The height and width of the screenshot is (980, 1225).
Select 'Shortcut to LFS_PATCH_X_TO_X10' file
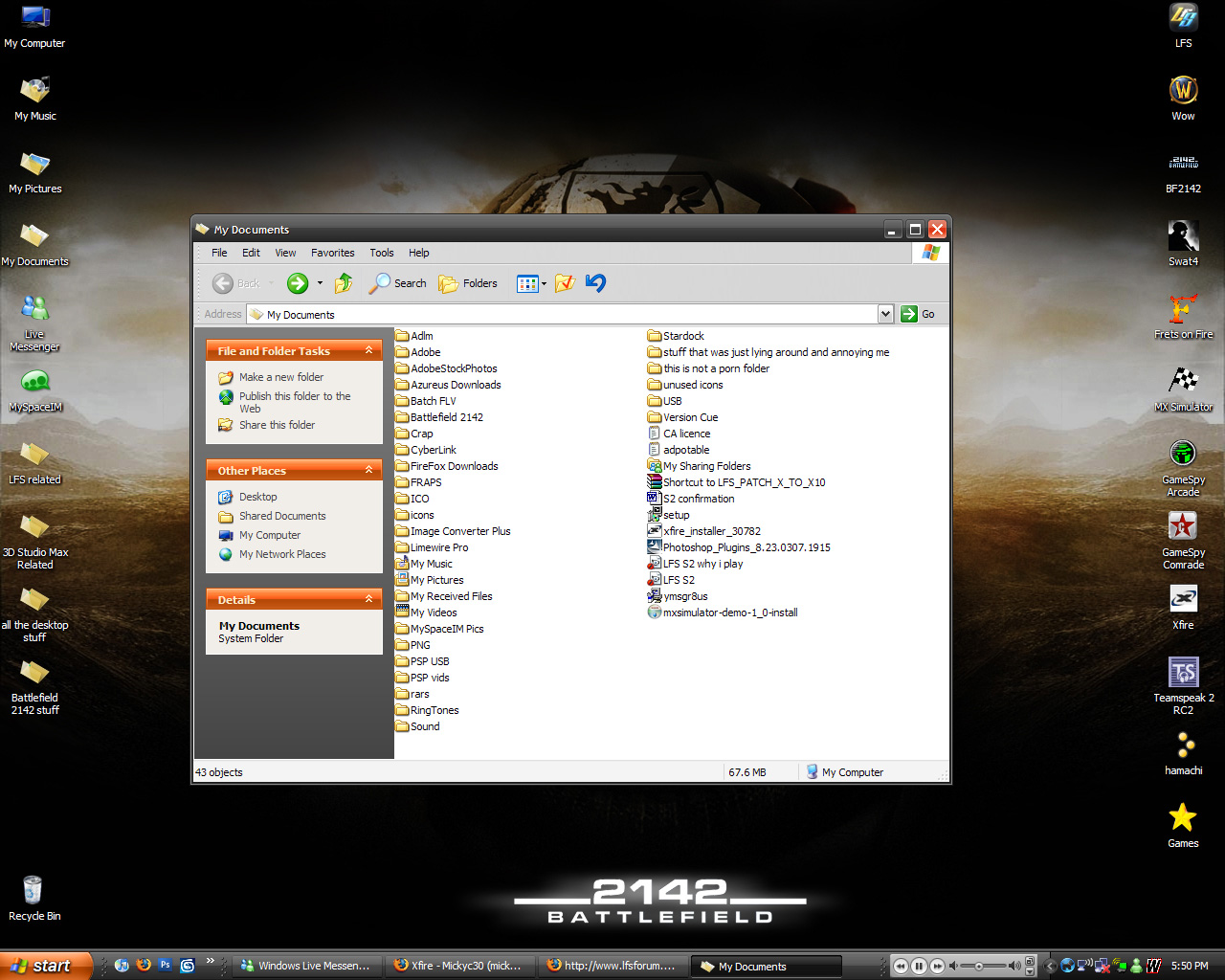click(x=737, y=482)
